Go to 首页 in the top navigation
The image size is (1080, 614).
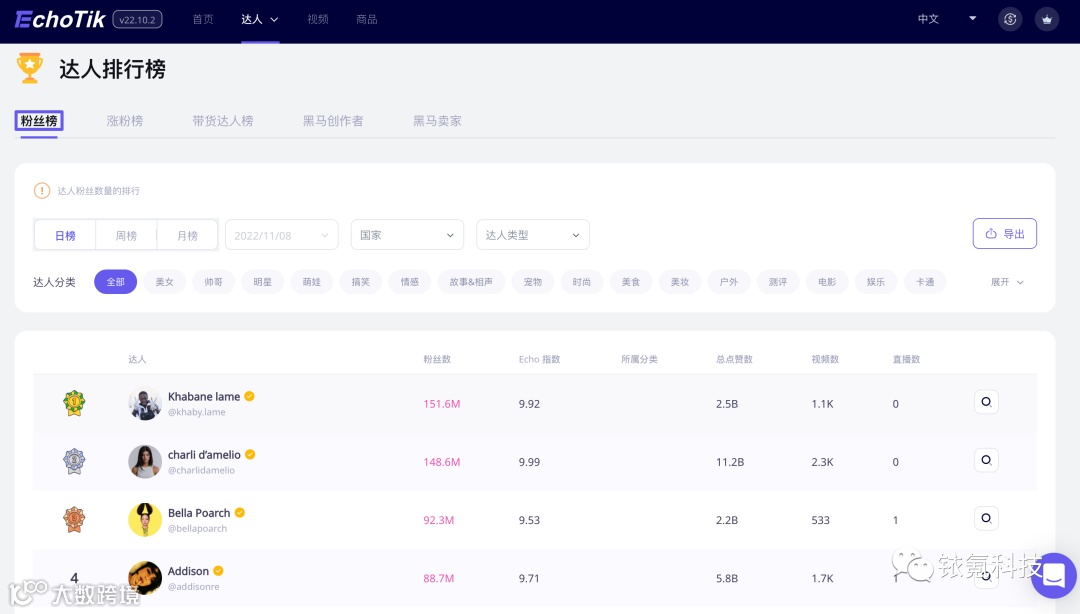(202, 19)
